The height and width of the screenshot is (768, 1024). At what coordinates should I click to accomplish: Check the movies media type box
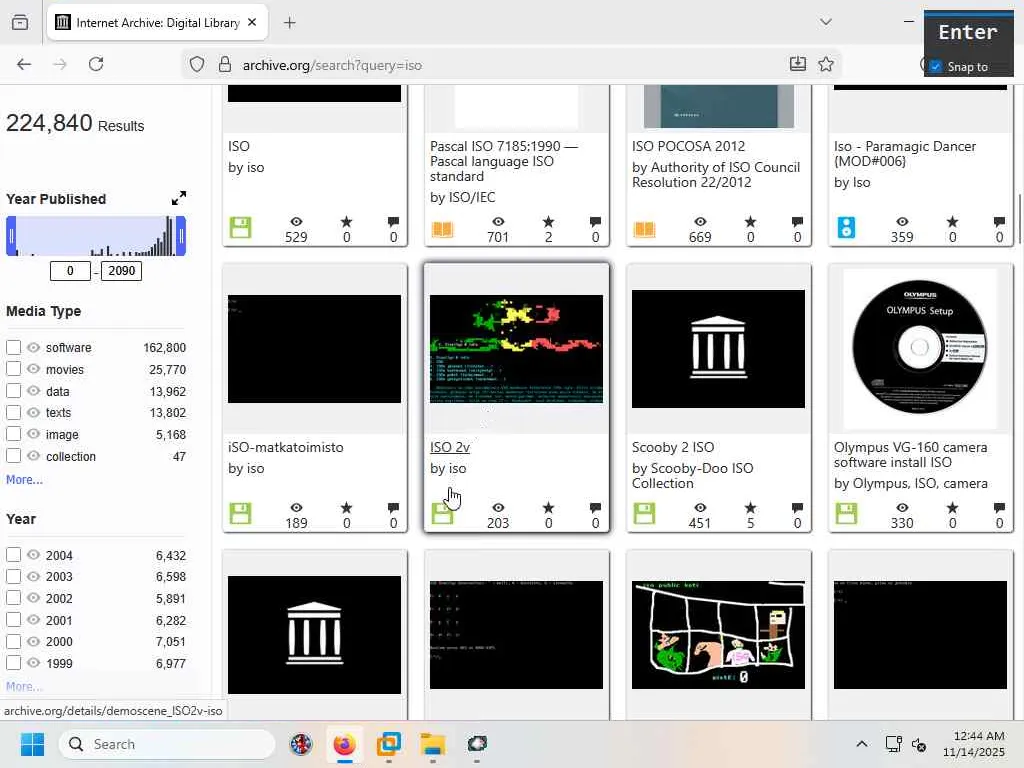14,369
